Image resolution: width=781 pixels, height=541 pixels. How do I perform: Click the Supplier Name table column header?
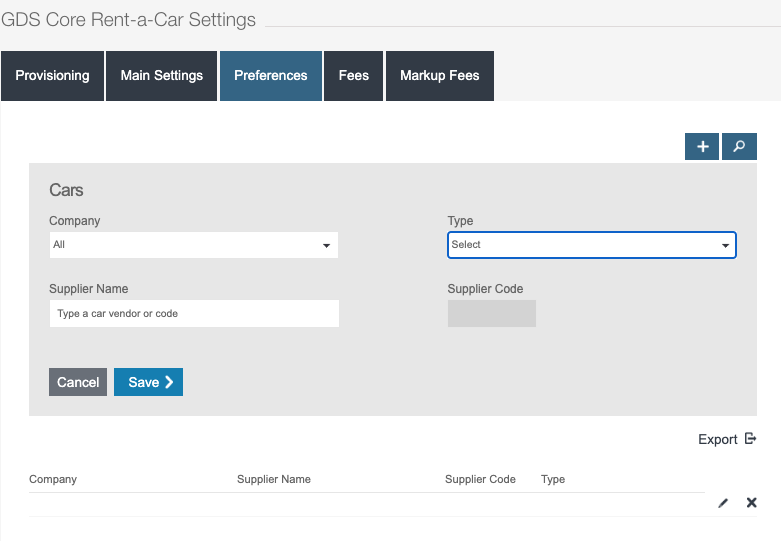coord(274,479)
